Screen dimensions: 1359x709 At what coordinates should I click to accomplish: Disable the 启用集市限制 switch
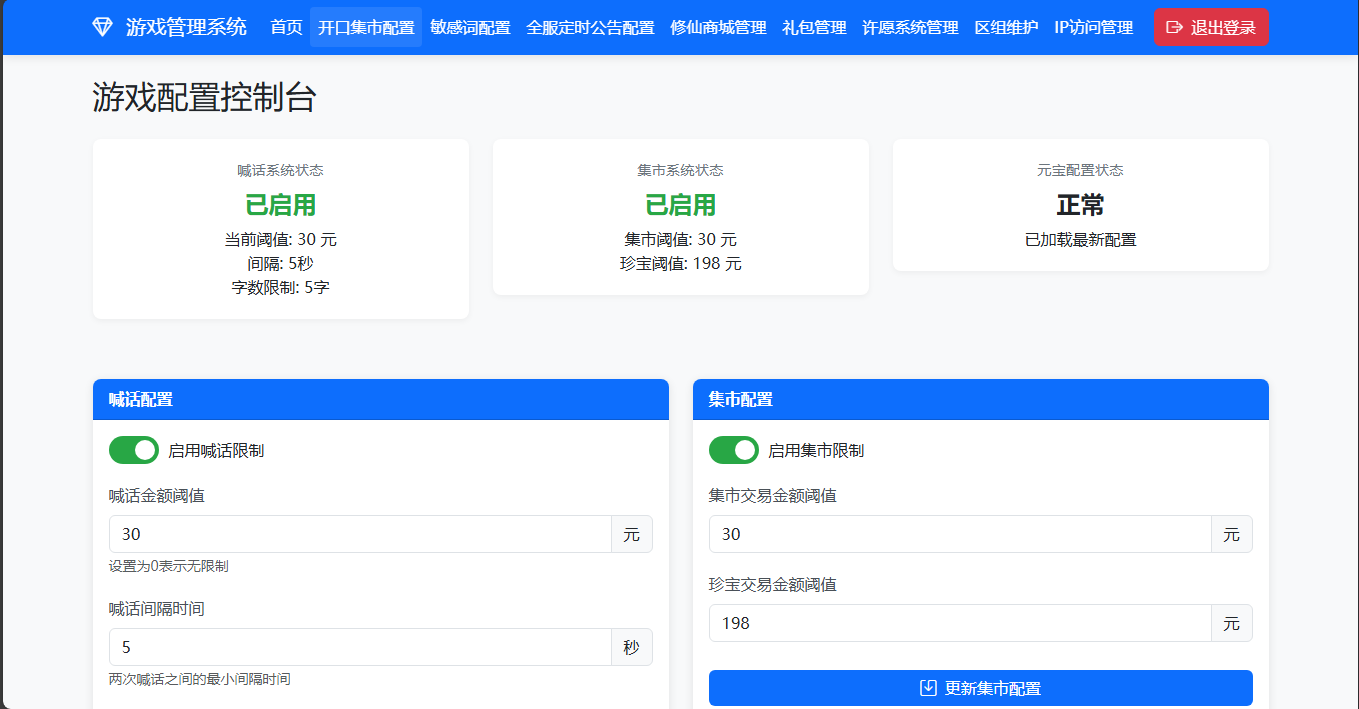(734, 450)
